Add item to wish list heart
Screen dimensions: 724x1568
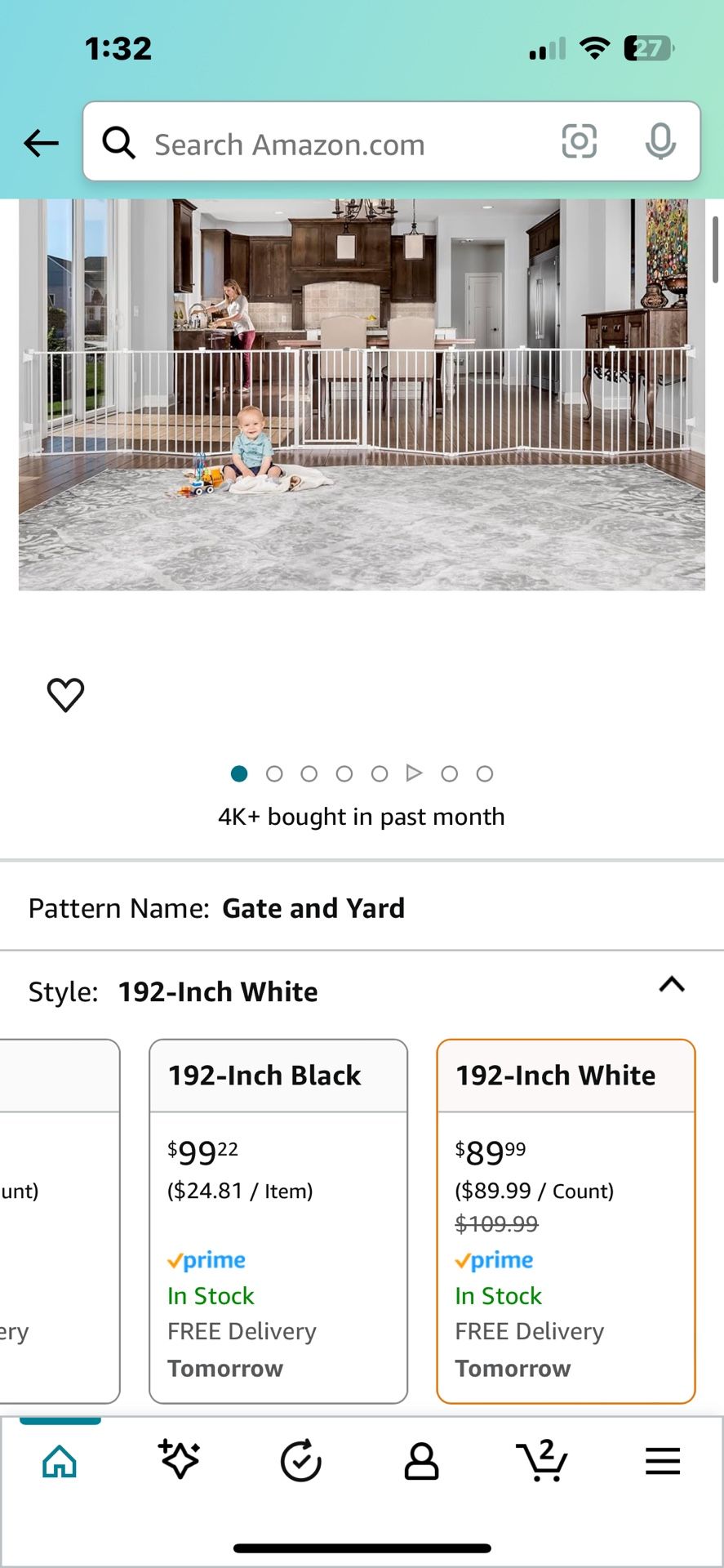tap(65, 695)
